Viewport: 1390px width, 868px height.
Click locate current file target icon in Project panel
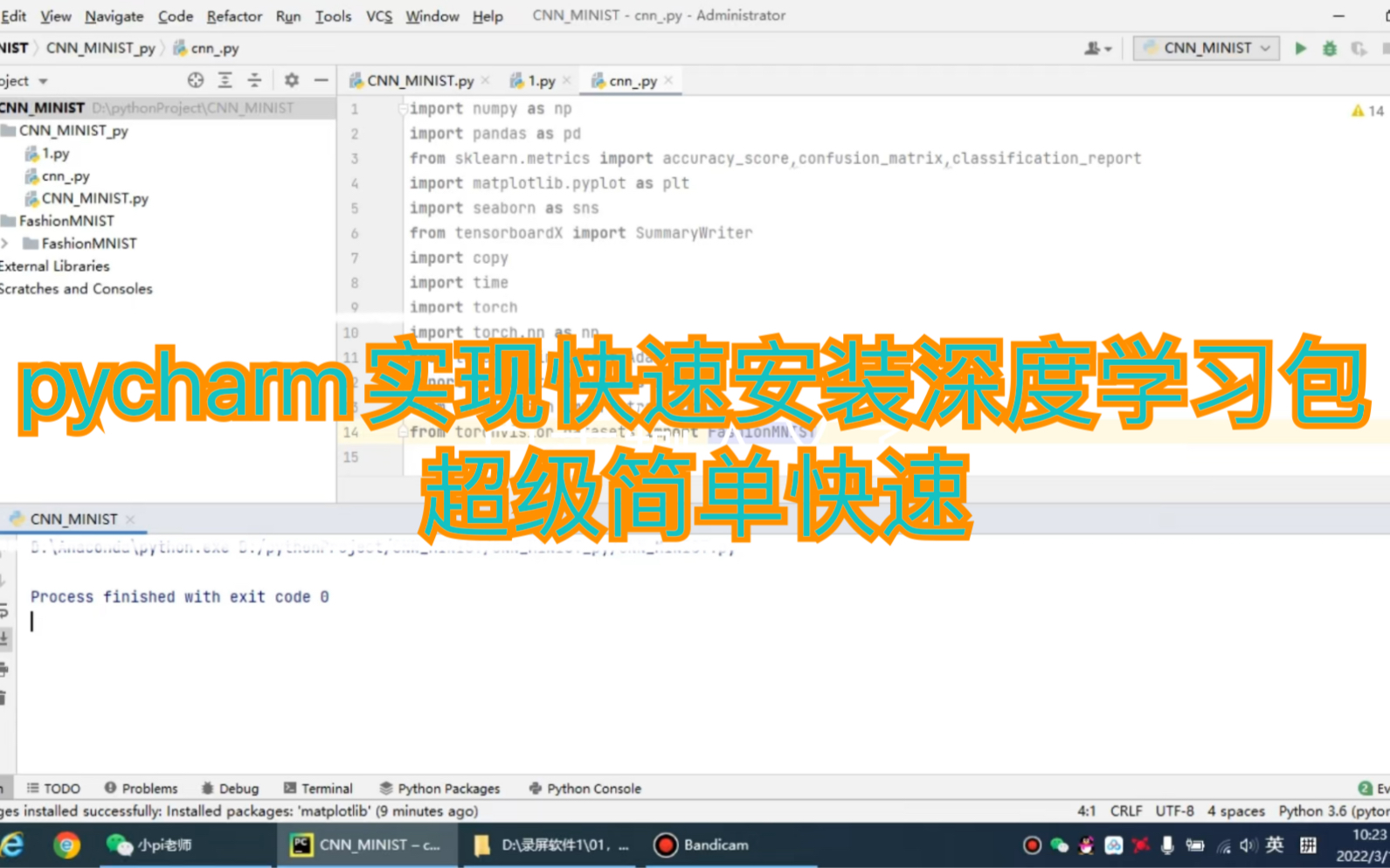point(196,80)
